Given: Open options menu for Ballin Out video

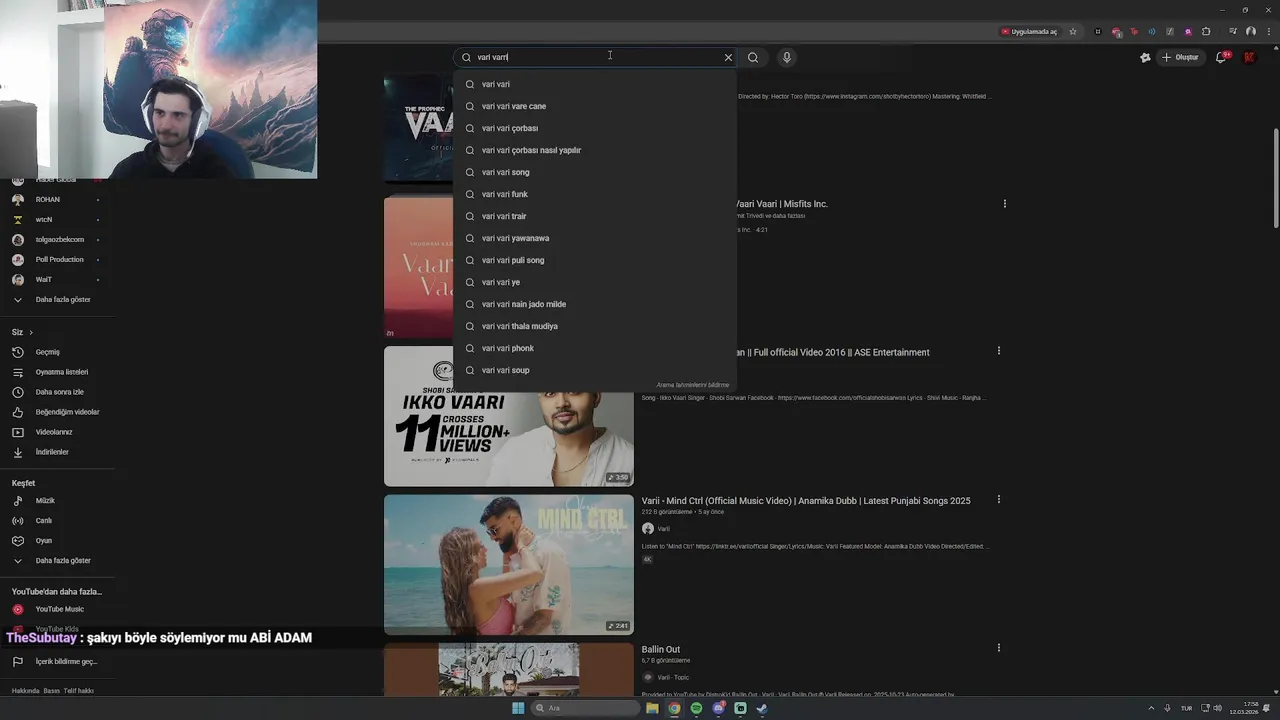Looking at the screenshot, I should coord(999,648).
